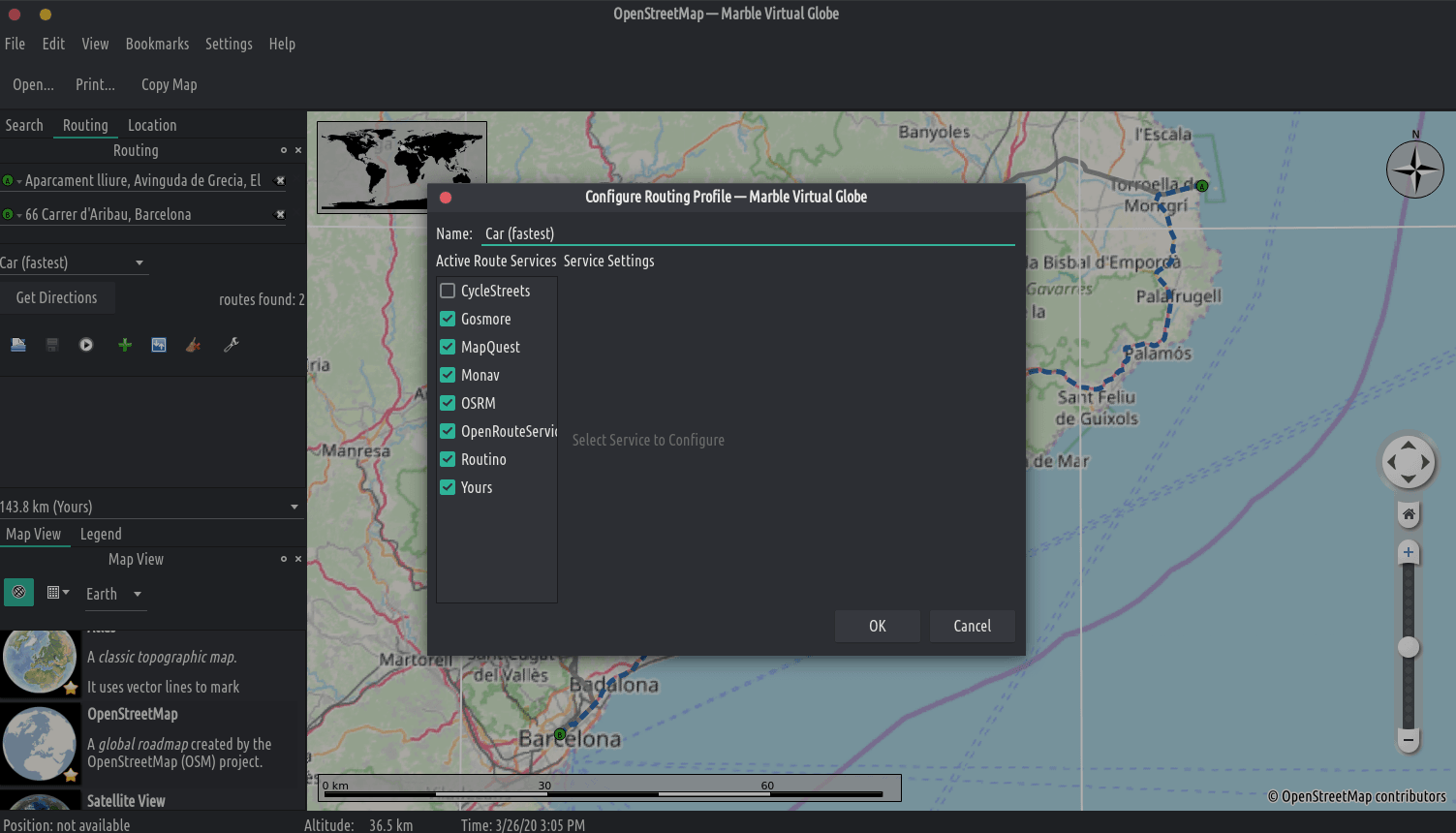1456x833 pixels.
Task: Start route playback with the play icon
Action: pos(86,345)
